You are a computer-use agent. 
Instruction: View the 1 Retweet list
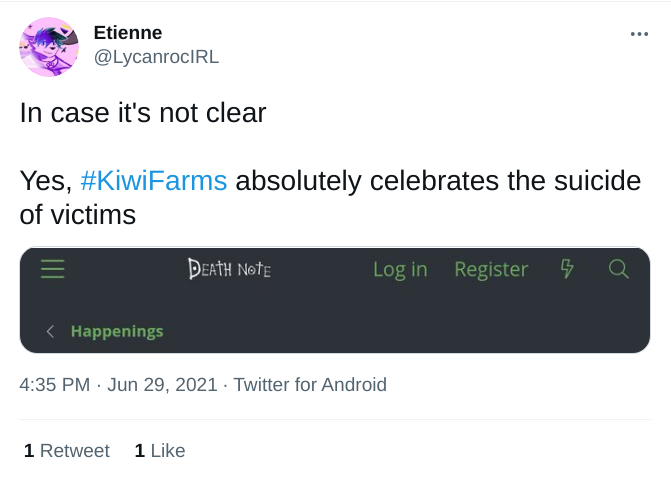point(67,451)
